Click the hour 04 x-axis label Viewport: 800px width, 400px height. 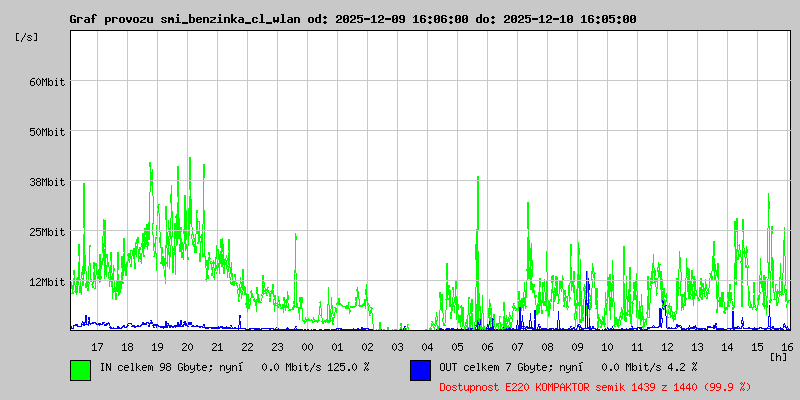click(427, 347)
